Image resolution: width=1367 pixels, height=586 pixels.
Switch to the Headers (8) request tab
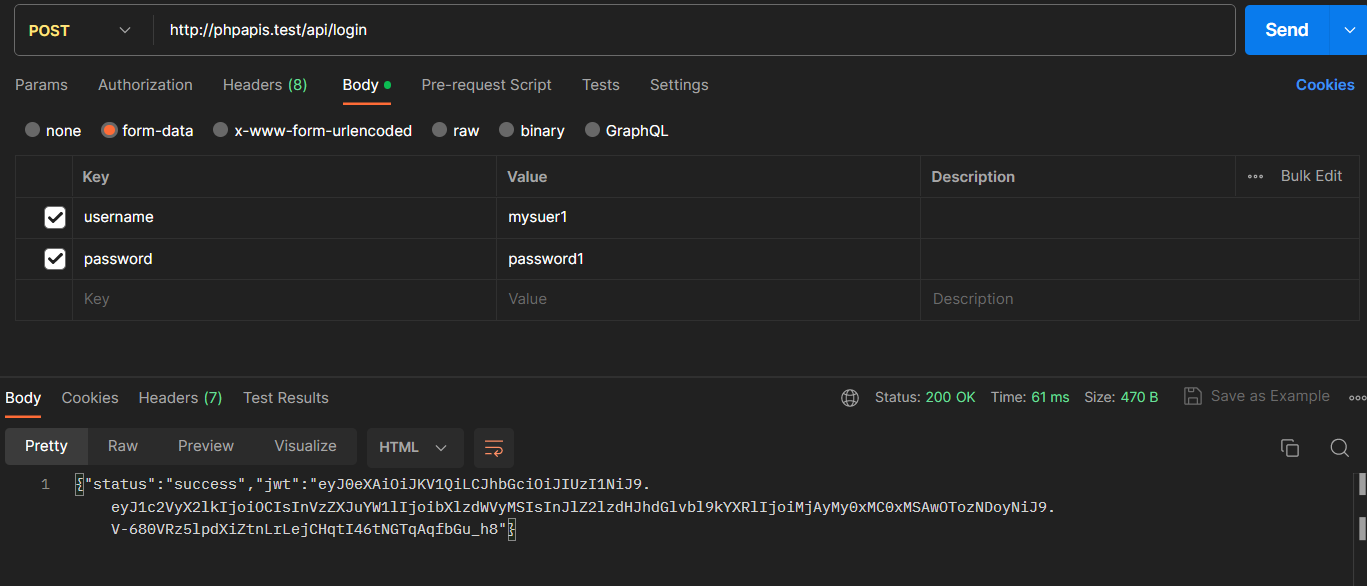265,85
